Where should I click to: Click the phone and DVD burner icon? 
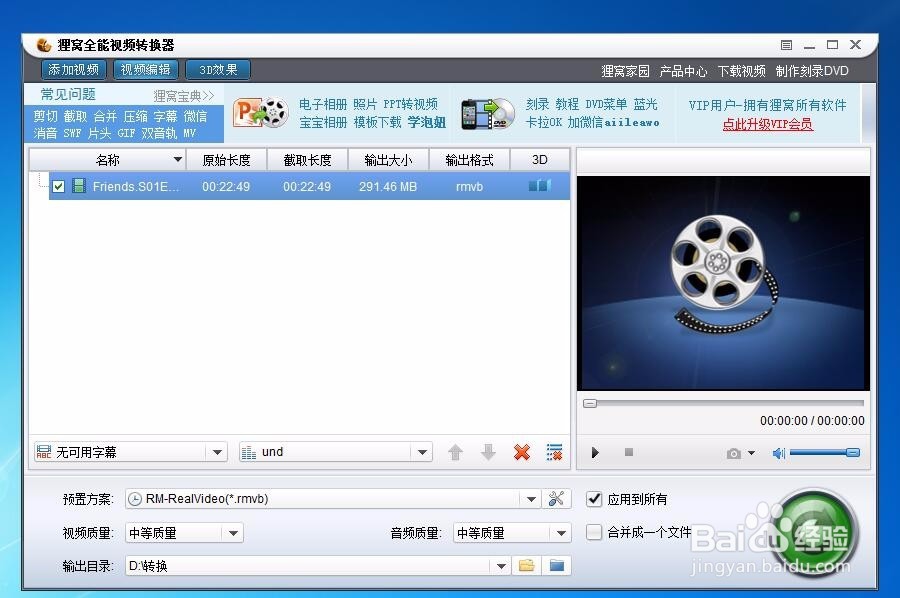coord(488,113)
